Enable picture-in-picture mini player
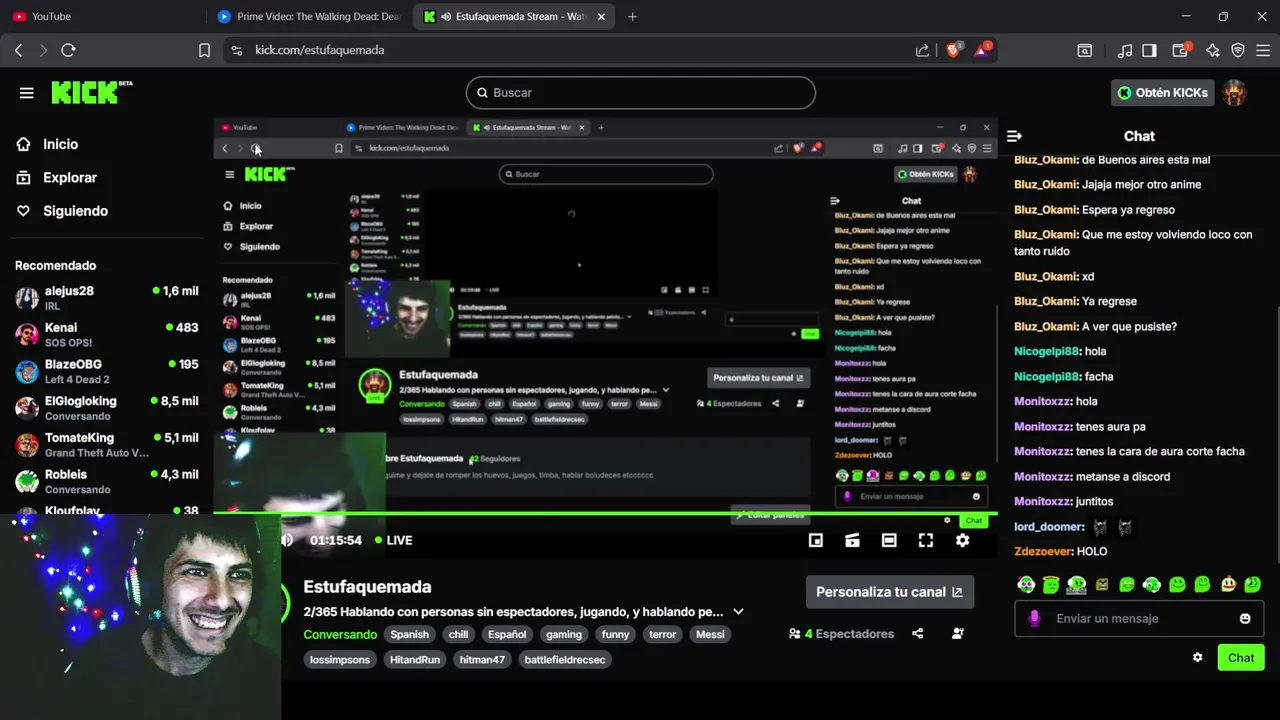Viewport: 1280px width, 720px height. (816, 540)
